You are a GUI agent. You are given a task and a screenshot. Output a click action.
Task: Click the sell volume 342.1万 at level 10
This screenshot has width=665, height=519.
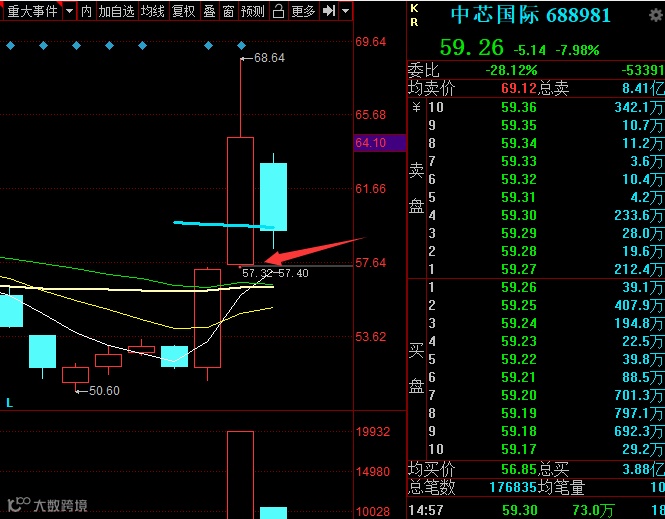(x=639, y=107)
